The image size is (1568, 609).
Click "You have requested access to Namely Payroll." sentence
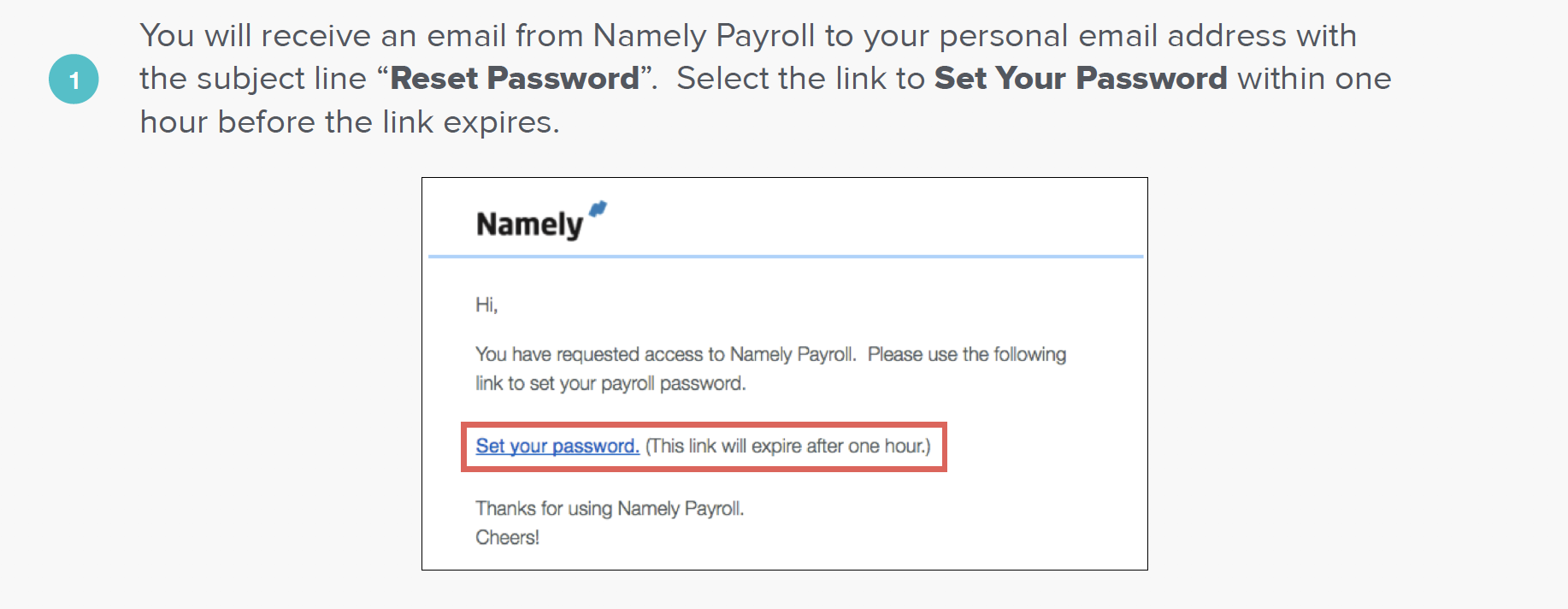pos(665,355)
